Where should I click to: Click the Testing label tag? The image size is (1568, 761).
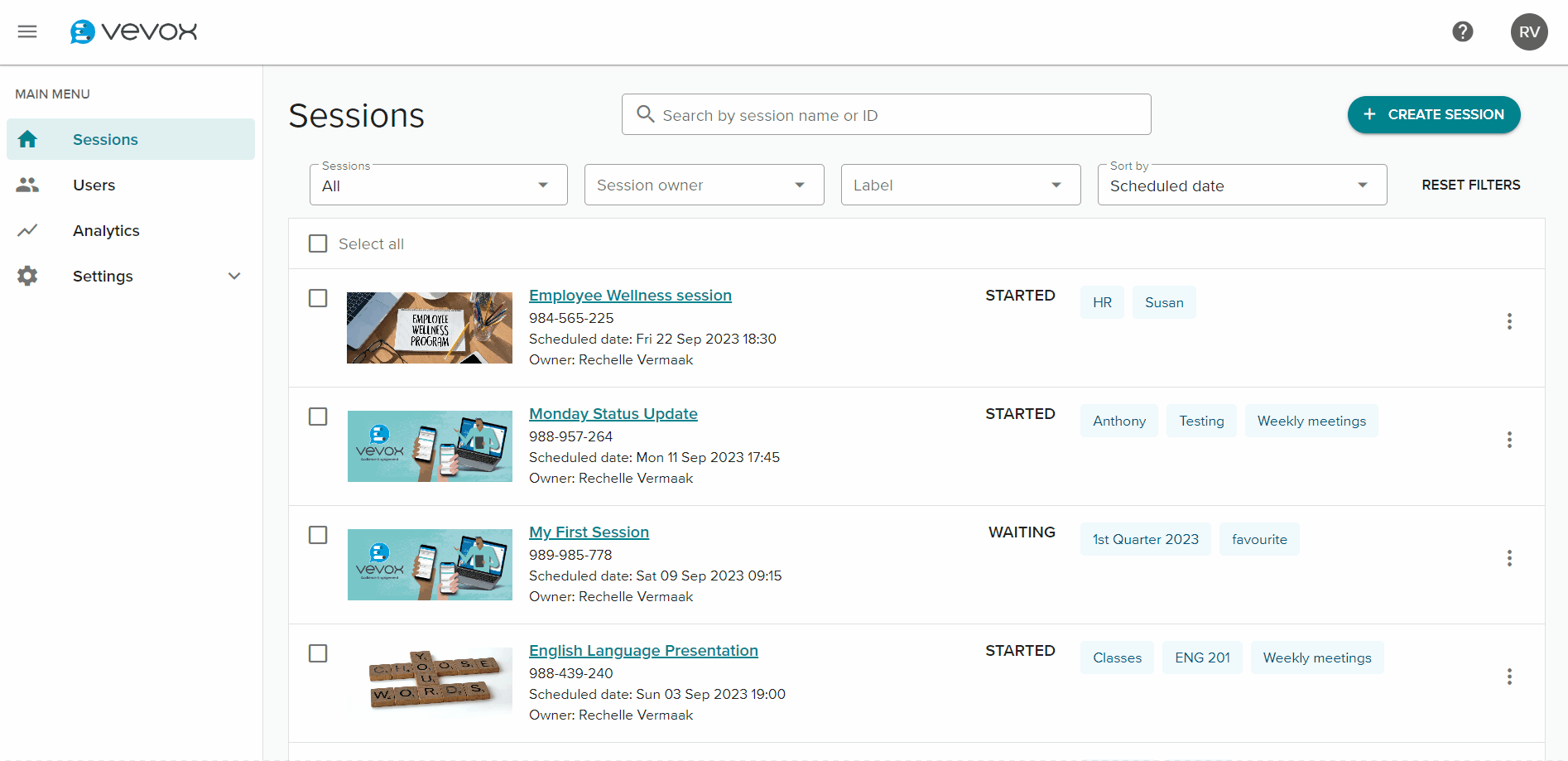click(x=1201, y=421)
